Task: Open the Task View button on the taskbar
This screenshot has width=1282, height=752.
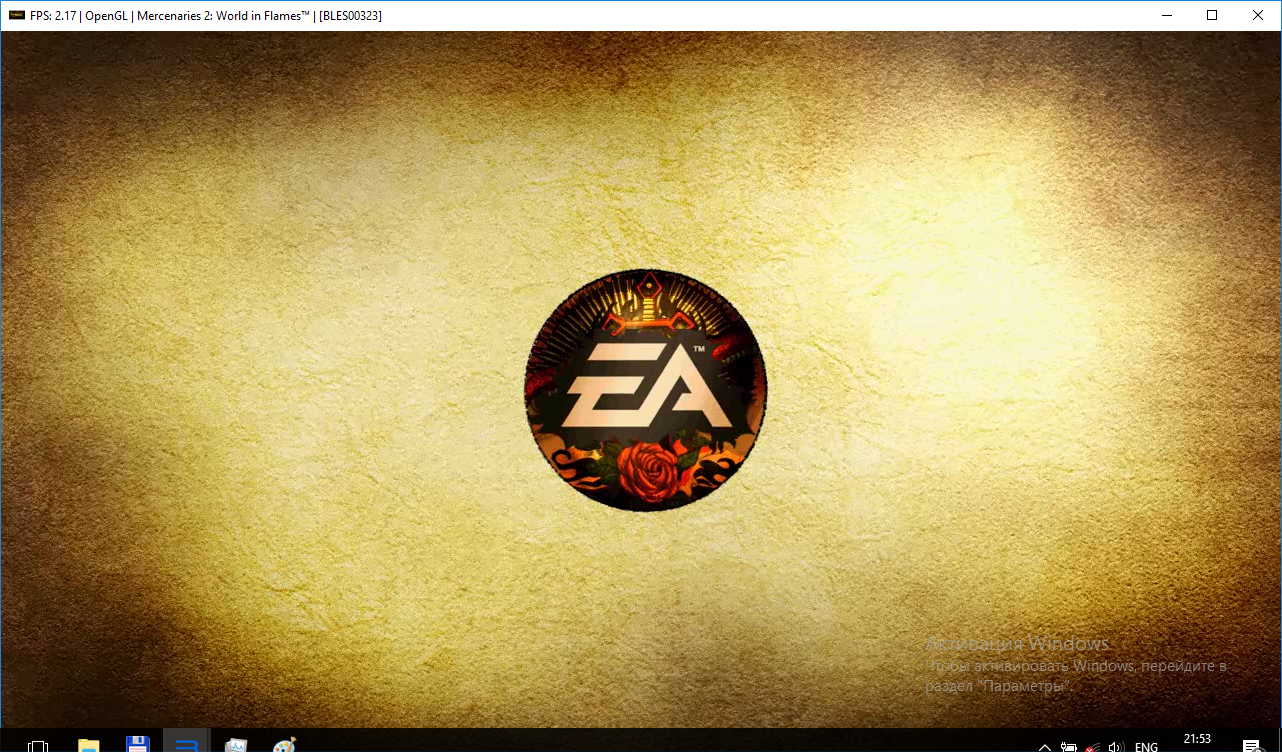Action: pyautogui.click(x=38, y=745)
